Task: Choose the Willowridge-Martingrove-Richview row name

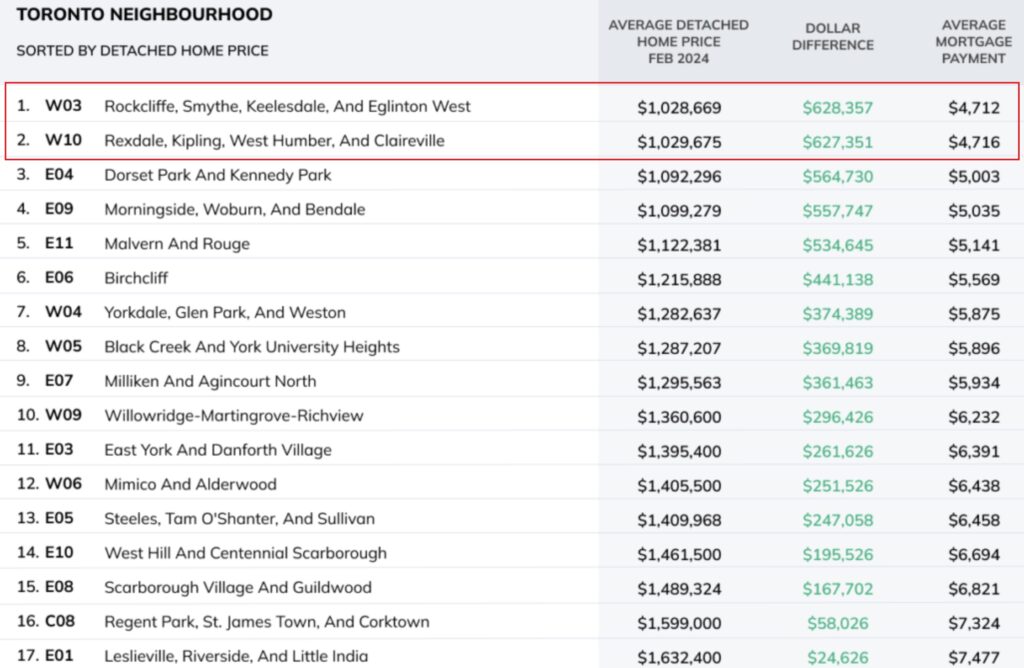Action: 233,416
